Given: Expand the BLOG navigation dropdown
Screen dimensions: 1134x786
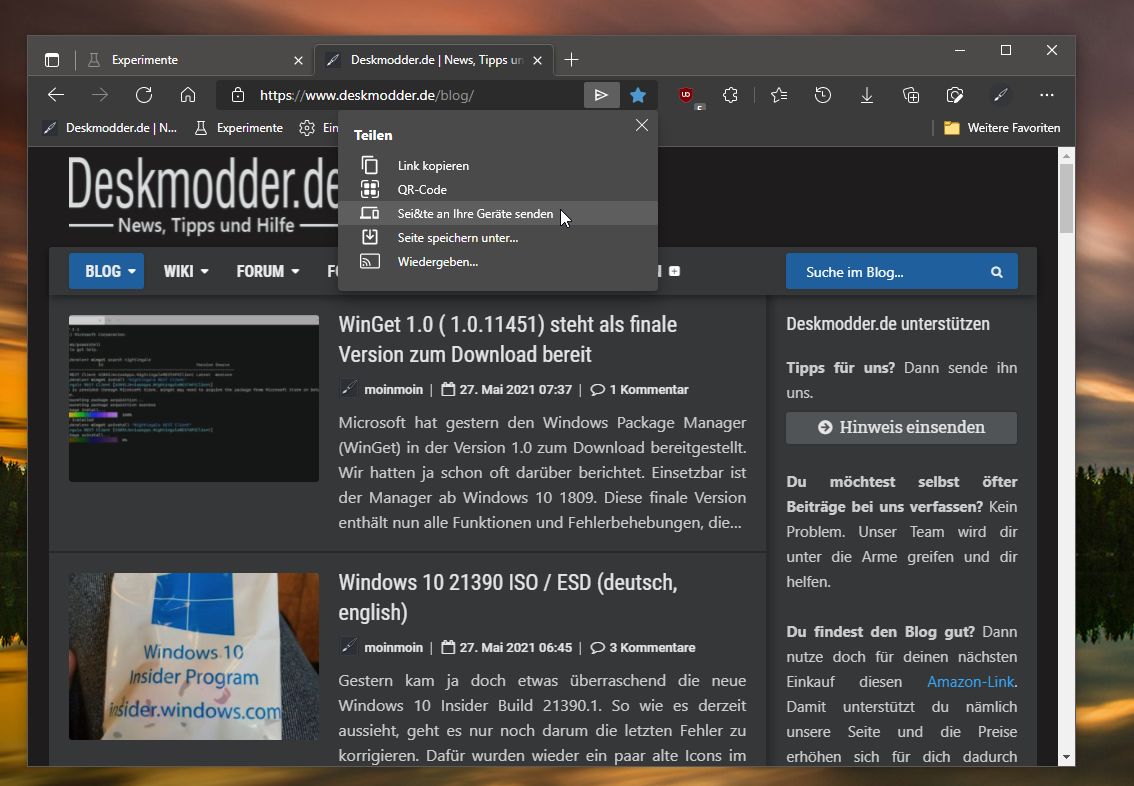Looking at the screenshot, I should tap(106, 271).
